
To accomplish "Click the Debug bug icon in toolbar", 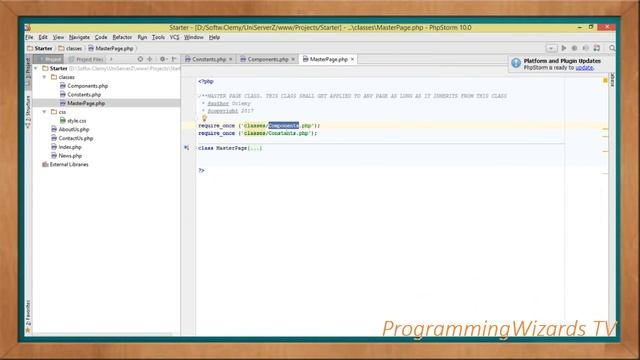I will pos(574,48).
